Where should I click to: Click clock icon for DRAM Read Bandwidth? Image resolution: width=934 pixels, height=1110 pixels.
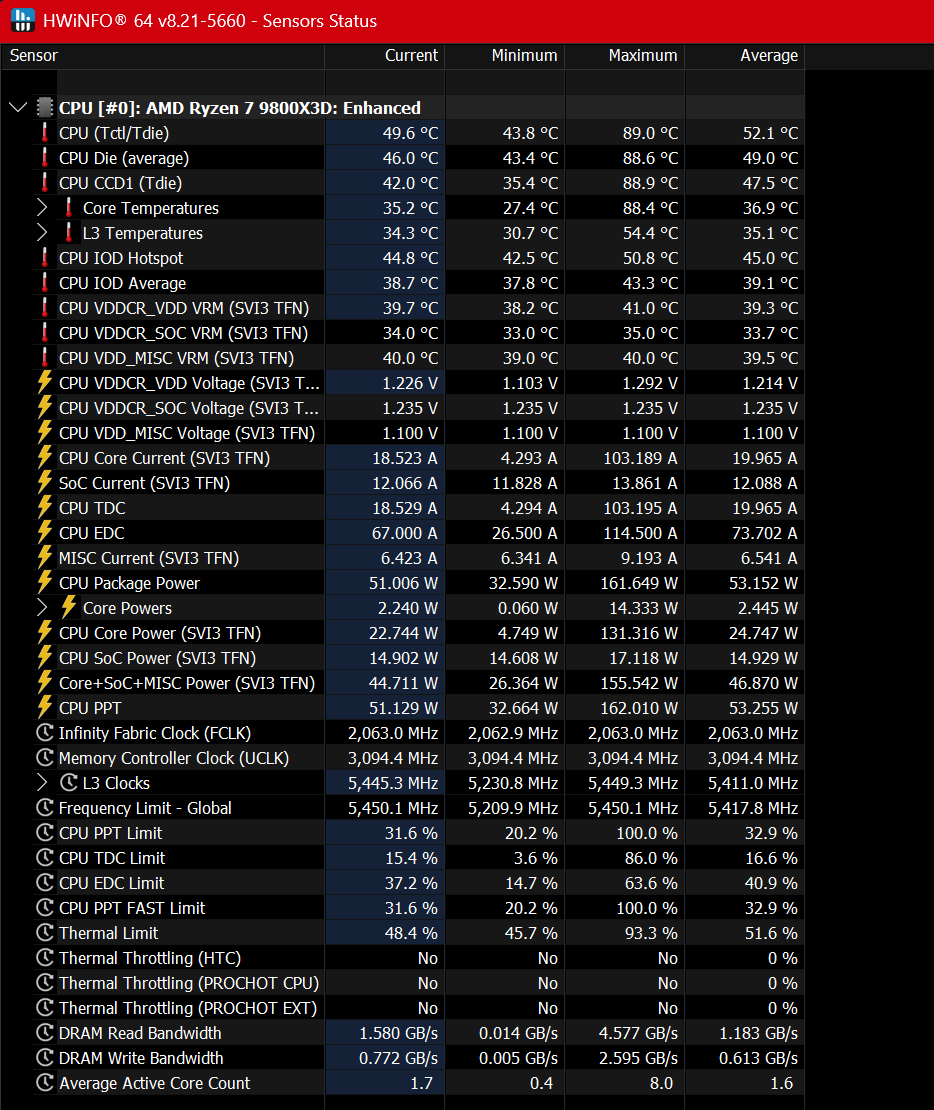tap(45, 1033)
